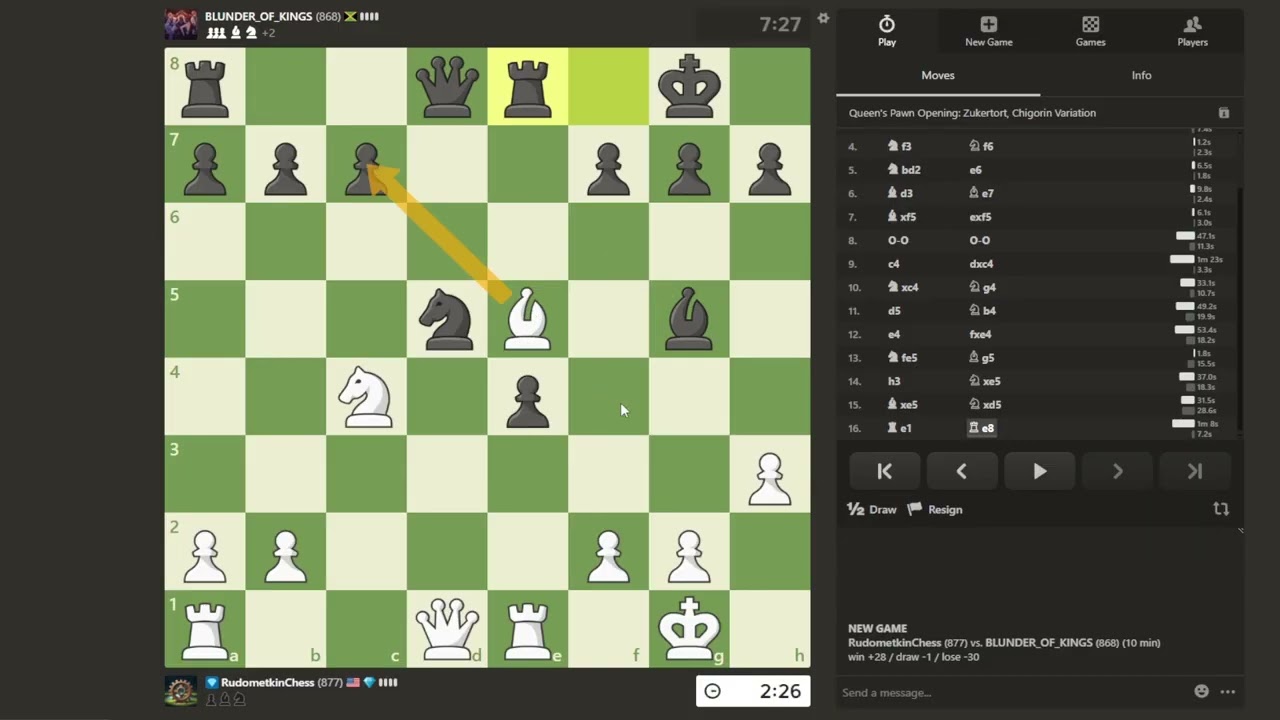Open the Play tab
Viewport: 1280px width, 720px height.
pyautogui.click(x=887, y=31)
